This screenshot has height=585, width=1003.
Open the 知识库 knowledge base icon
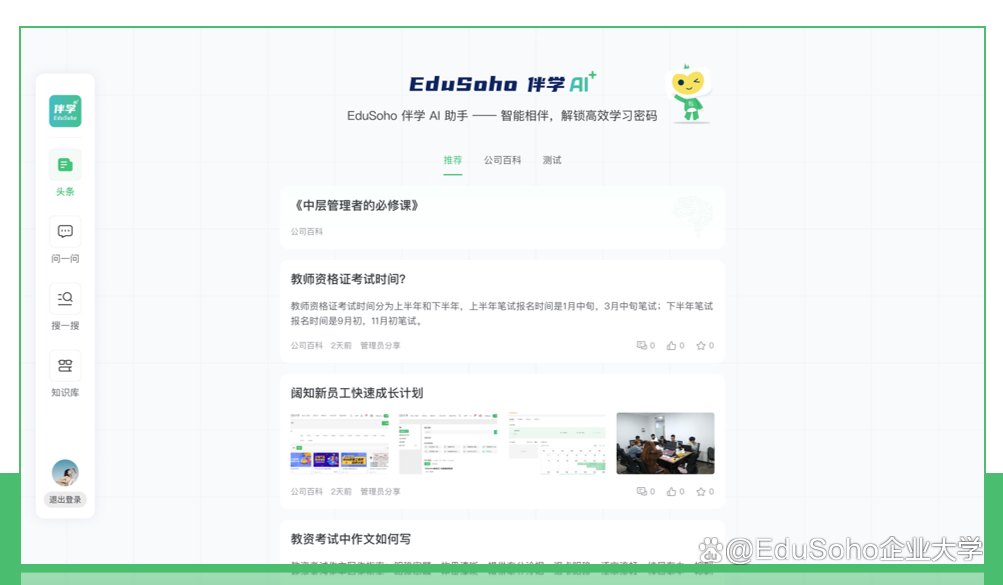tap(65, 366)
